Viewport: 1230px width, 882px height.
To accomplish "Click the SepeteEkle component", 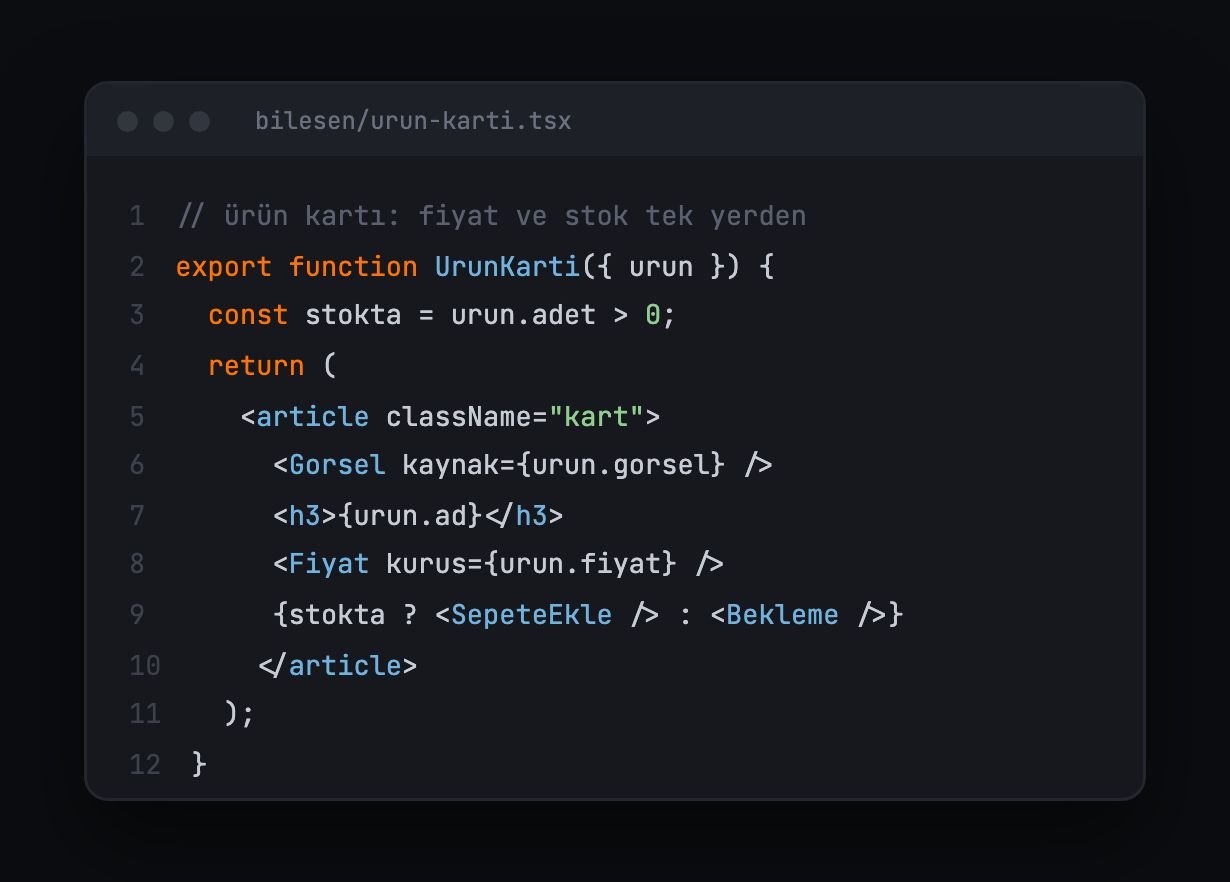I will pos(531,614).
